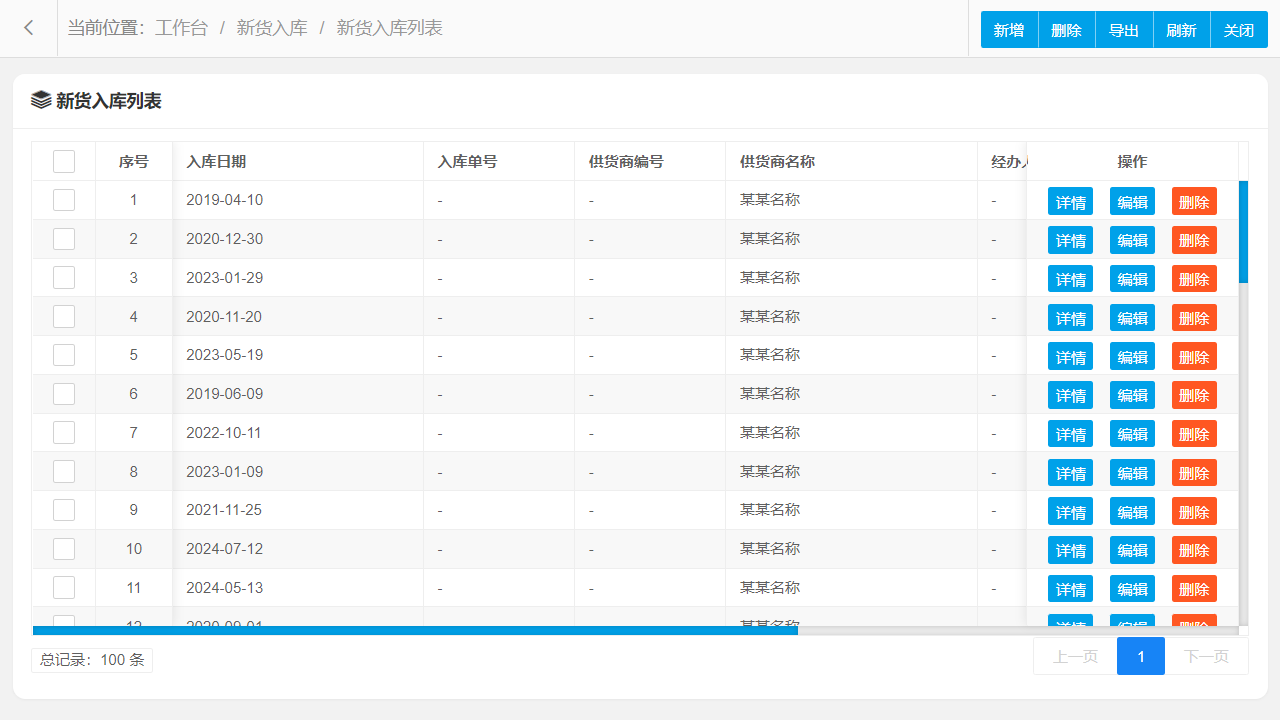Check the checkbox for row 7
Image resolution: width=1280 pixels, height=720 pixels.
click(64, 433)
